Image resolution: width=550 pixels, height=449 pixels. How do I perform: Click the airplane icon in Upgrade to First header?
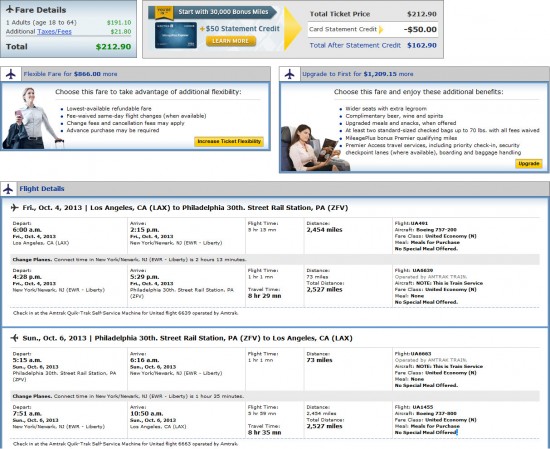pyautogui.click(x=289, y=74)
